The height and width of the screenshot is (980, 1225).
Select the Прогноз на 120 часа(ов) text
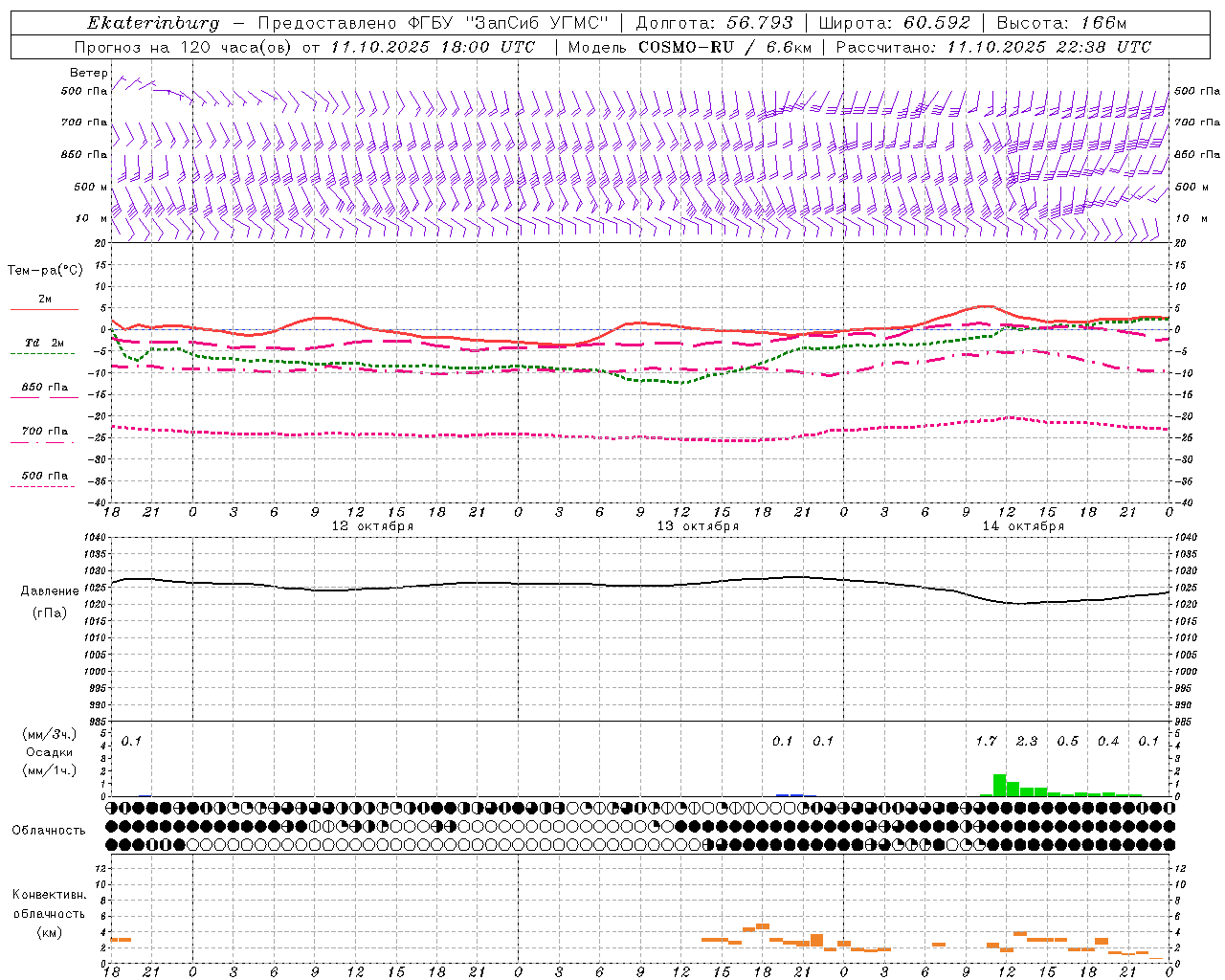point(185,47)
